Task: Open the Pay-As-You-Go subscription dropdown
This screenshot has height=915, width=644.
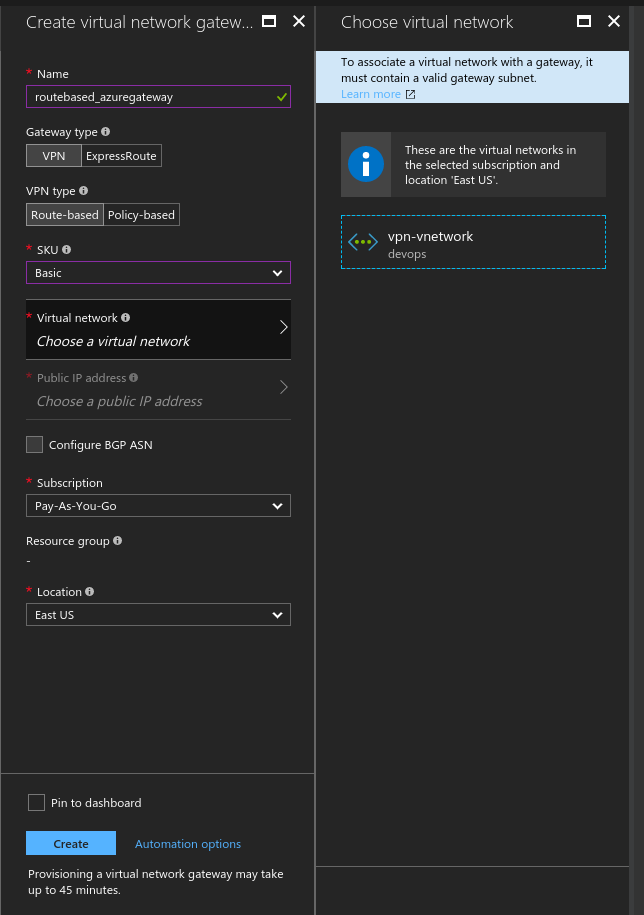Action: pos(158,506)
